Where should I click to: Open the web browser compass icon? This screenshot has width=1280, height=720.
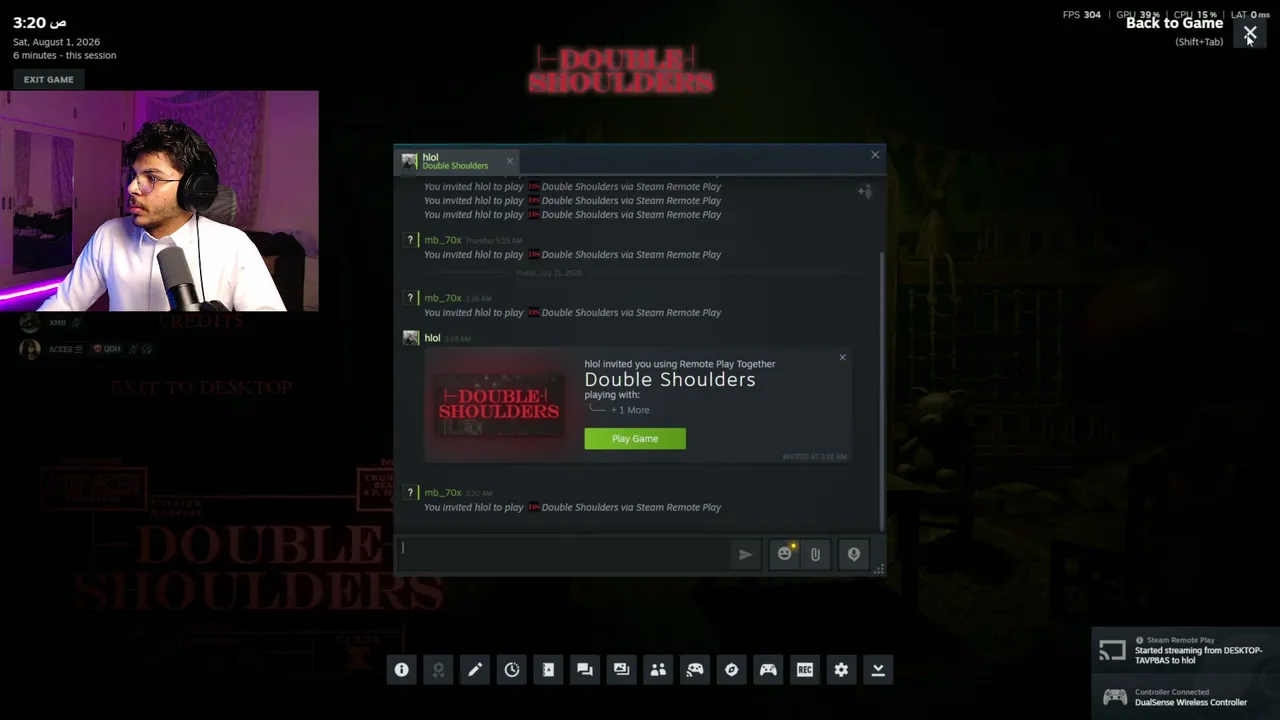[731, 670]
